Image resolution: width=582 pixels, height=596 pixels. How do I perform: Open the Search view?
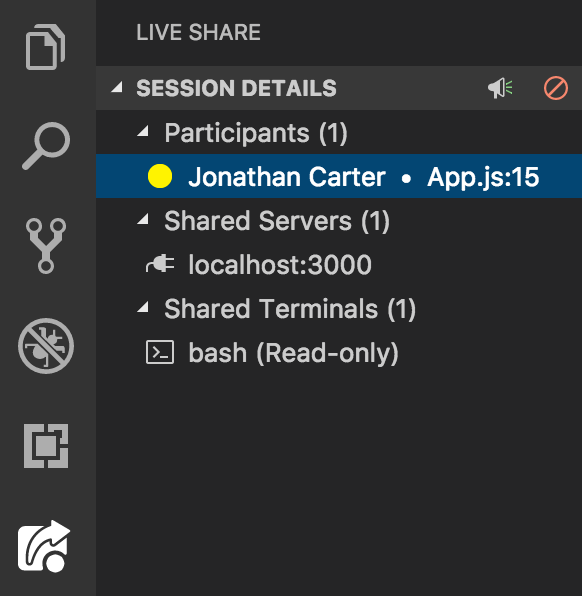(46, 146)
